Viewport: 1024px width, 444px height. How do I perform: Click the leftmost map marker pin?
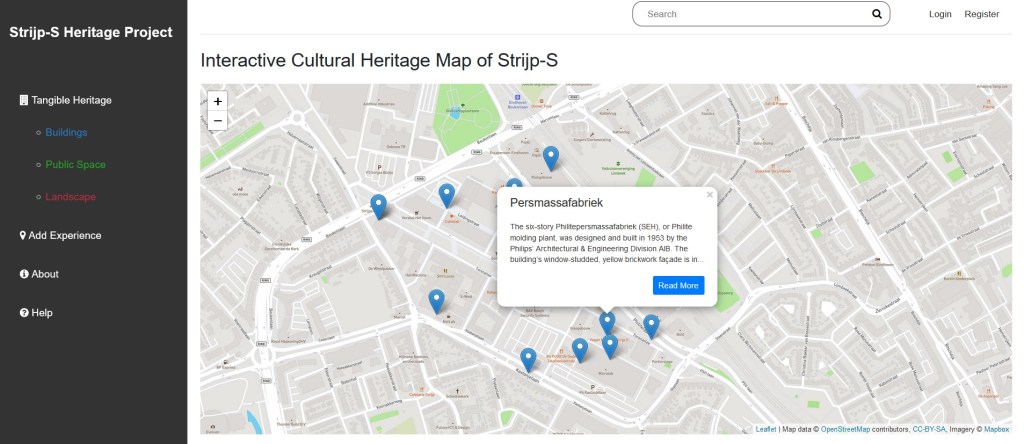point(379,206)
